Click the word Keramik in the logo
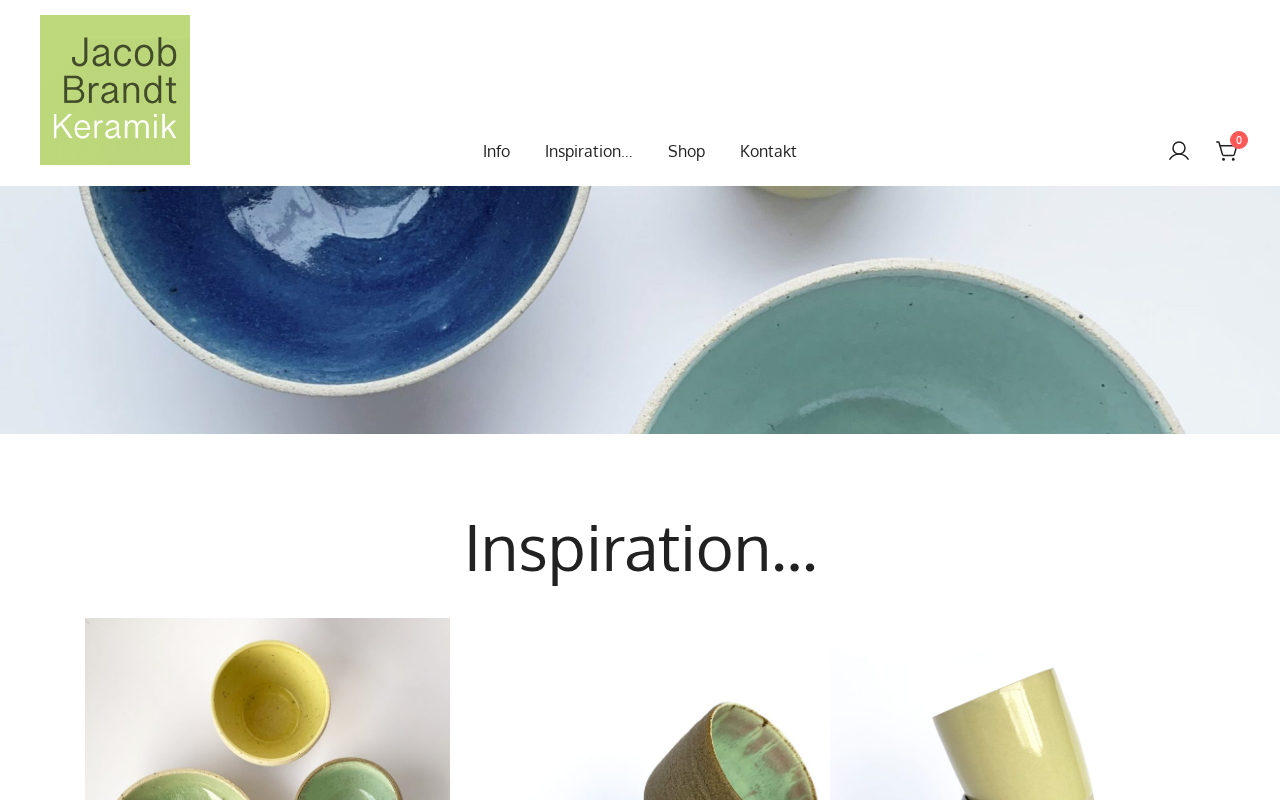Image resolution: width=1280 pixels, height=800 pixels. [114, 126]
